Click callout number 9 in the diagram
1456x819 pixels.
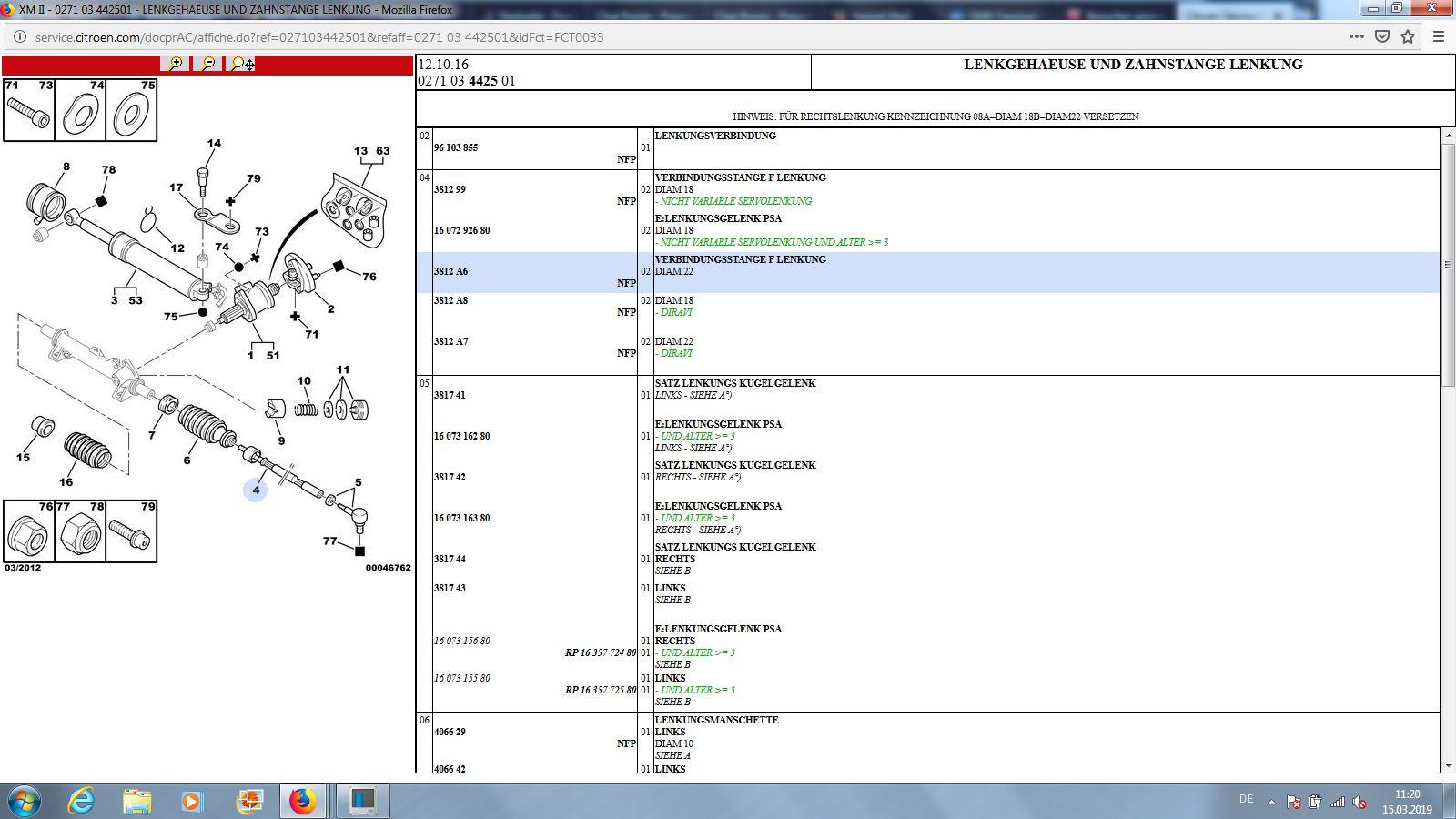pyautogui.click(x=281, y=440)
